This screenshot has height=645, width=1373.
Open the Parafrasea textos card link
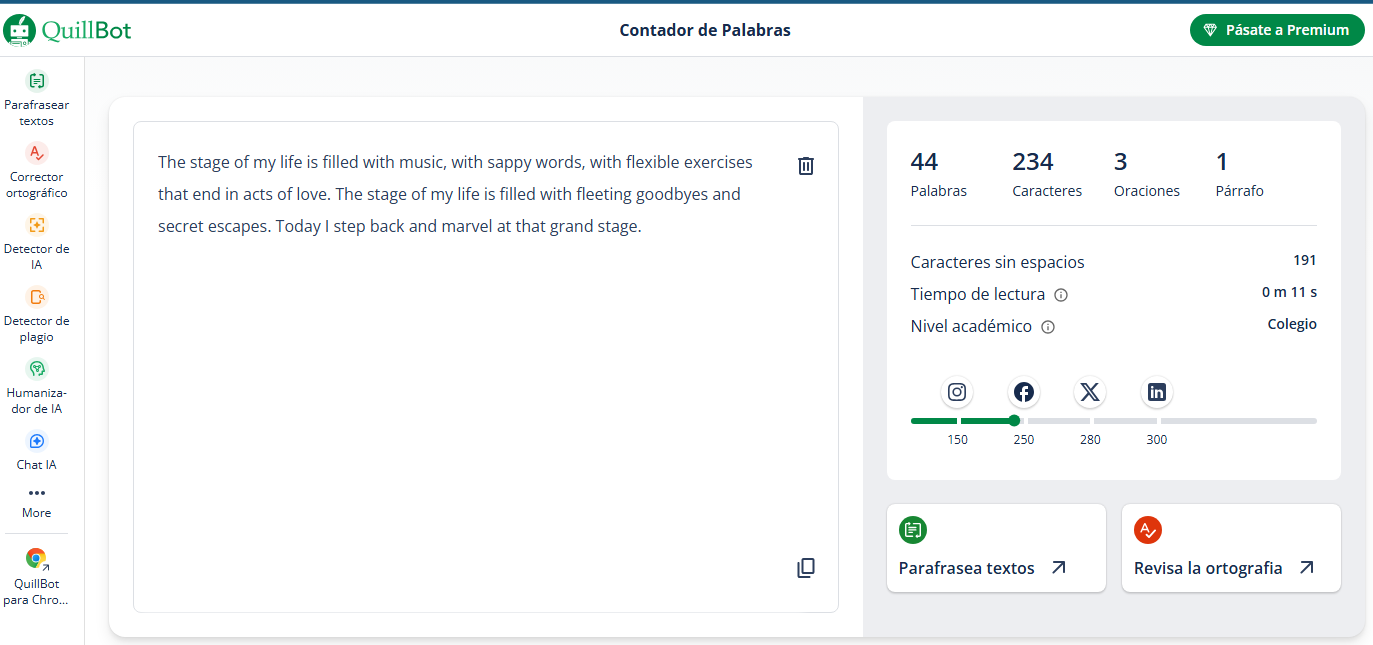point(996,548)
